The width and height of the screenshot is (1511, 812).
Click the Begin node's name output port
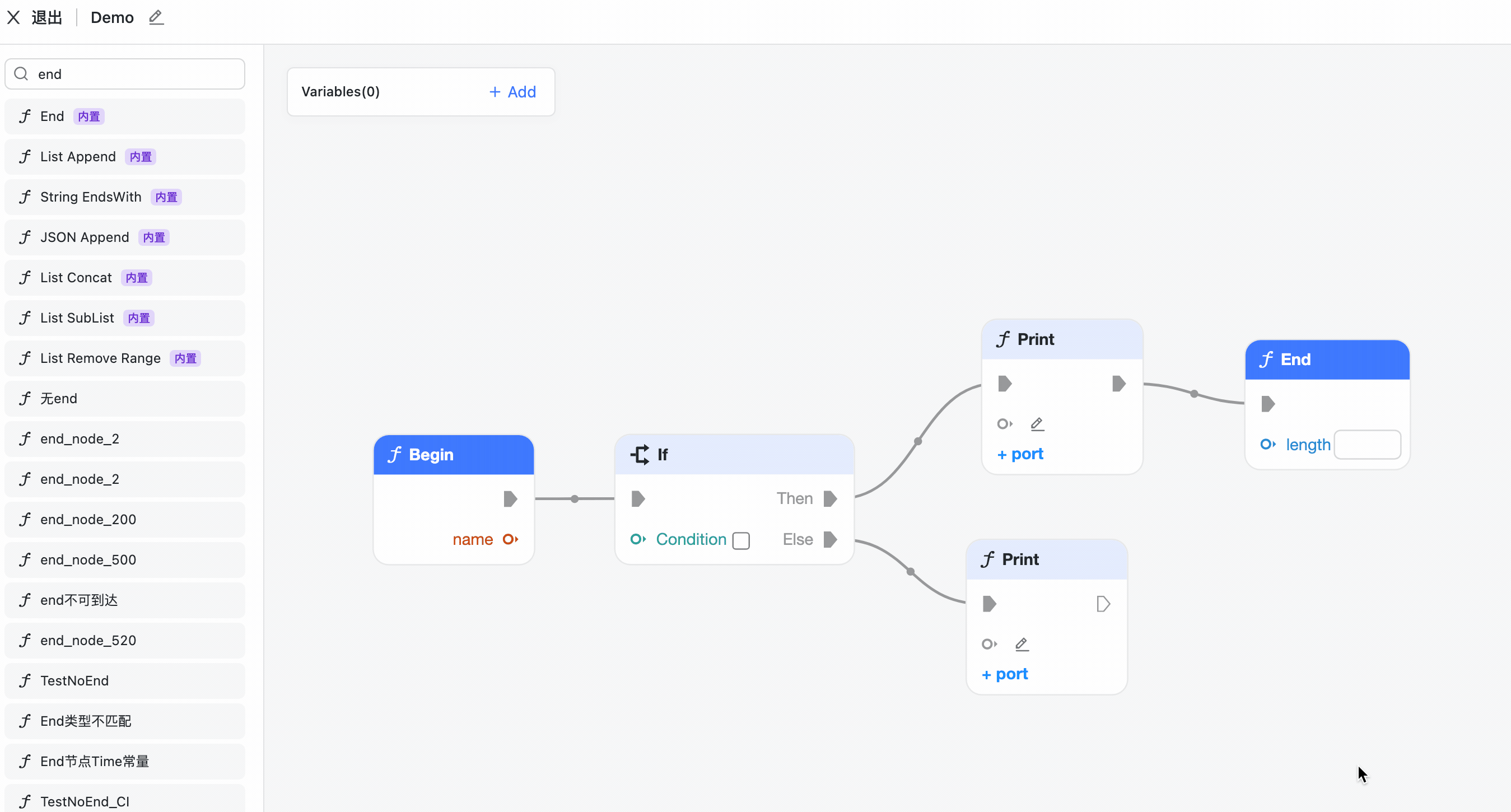(510, 539)
